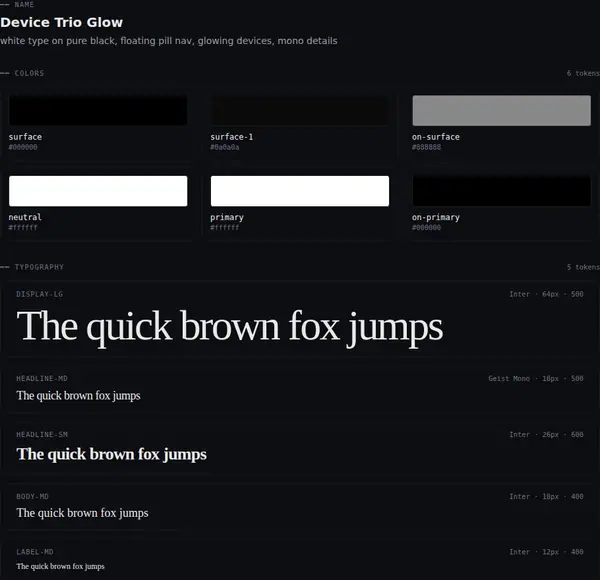Click the DISPLAY-LG label
600x580 pixels.
[x=39, y=294]
